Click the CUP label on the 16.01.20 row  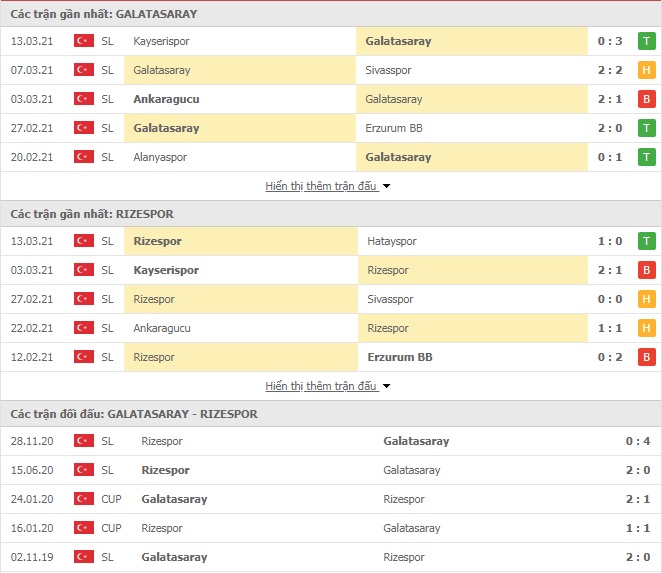111,528
